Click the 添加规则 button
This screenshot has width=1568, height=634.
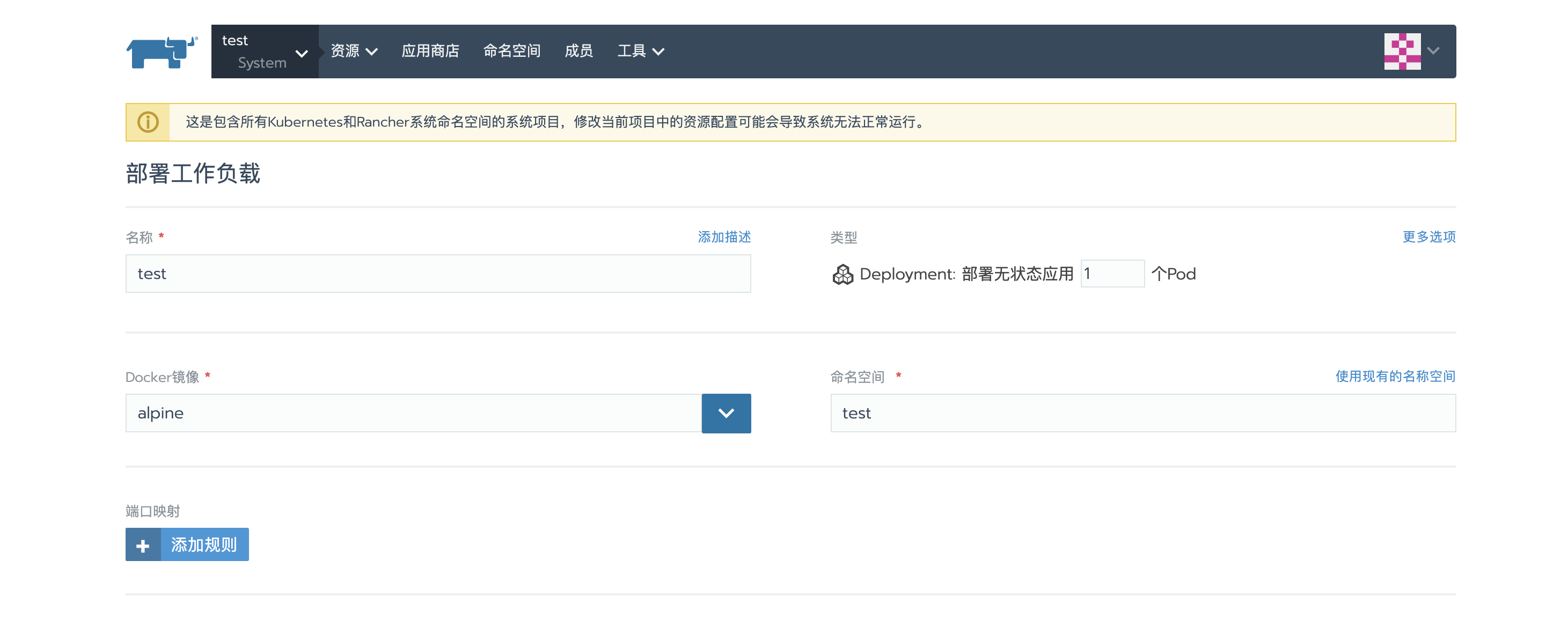tap(187, 544)
